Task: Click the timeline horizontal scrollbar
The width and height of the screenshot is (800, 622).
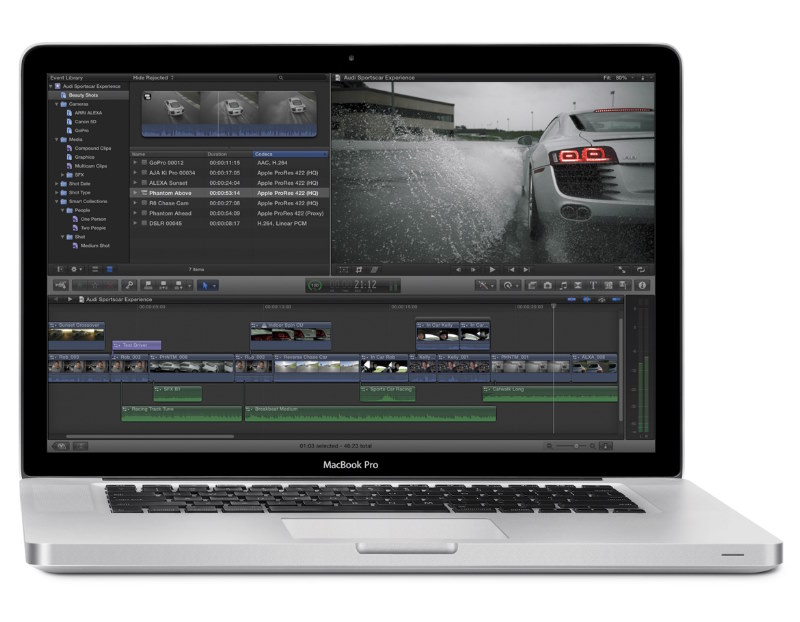Action: click(150, 437)
